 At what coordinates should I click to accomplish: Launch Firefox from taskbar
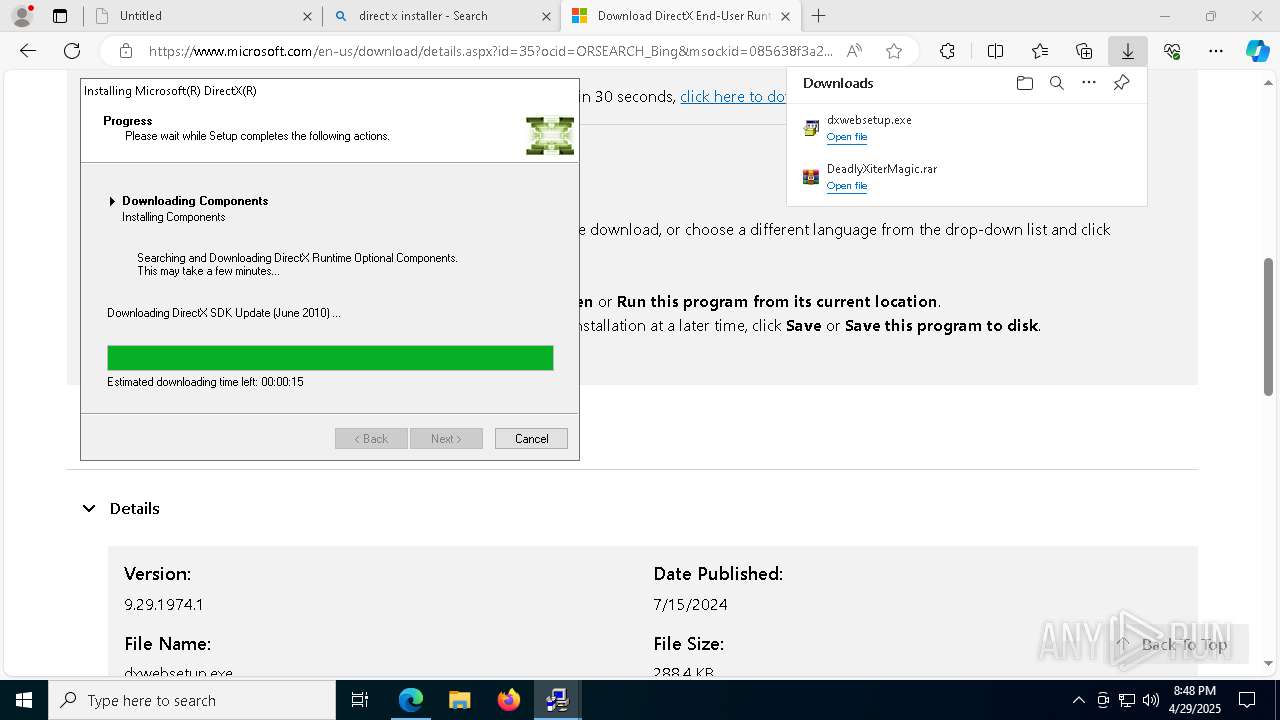click(x=508, y=700)
